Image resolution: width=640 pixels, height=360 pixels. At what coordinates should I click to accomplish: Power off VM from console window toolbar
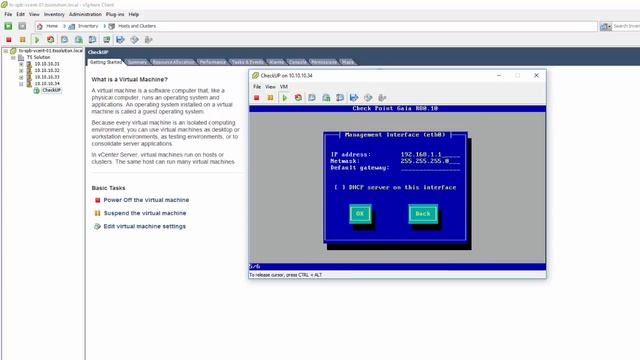click(257, 98)
